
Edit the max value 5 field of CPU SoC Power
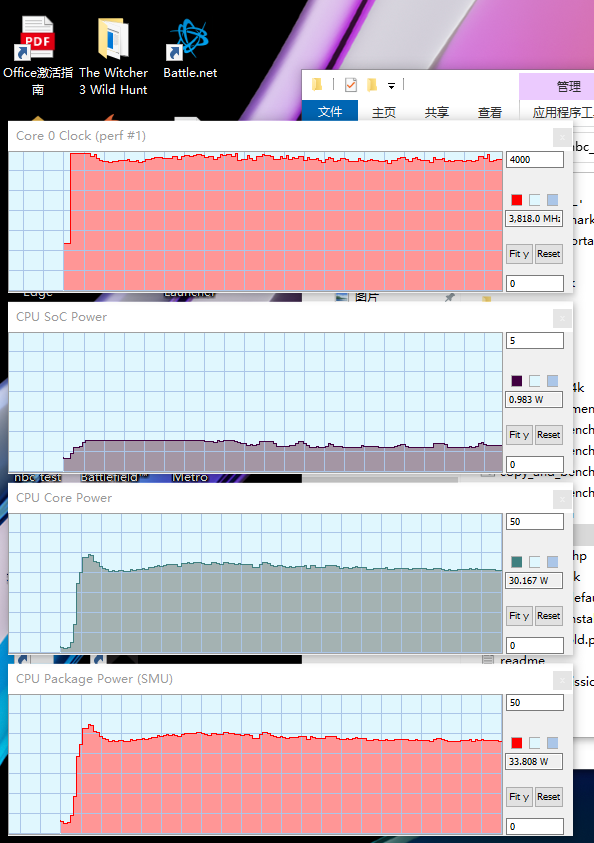click(534, 341)
